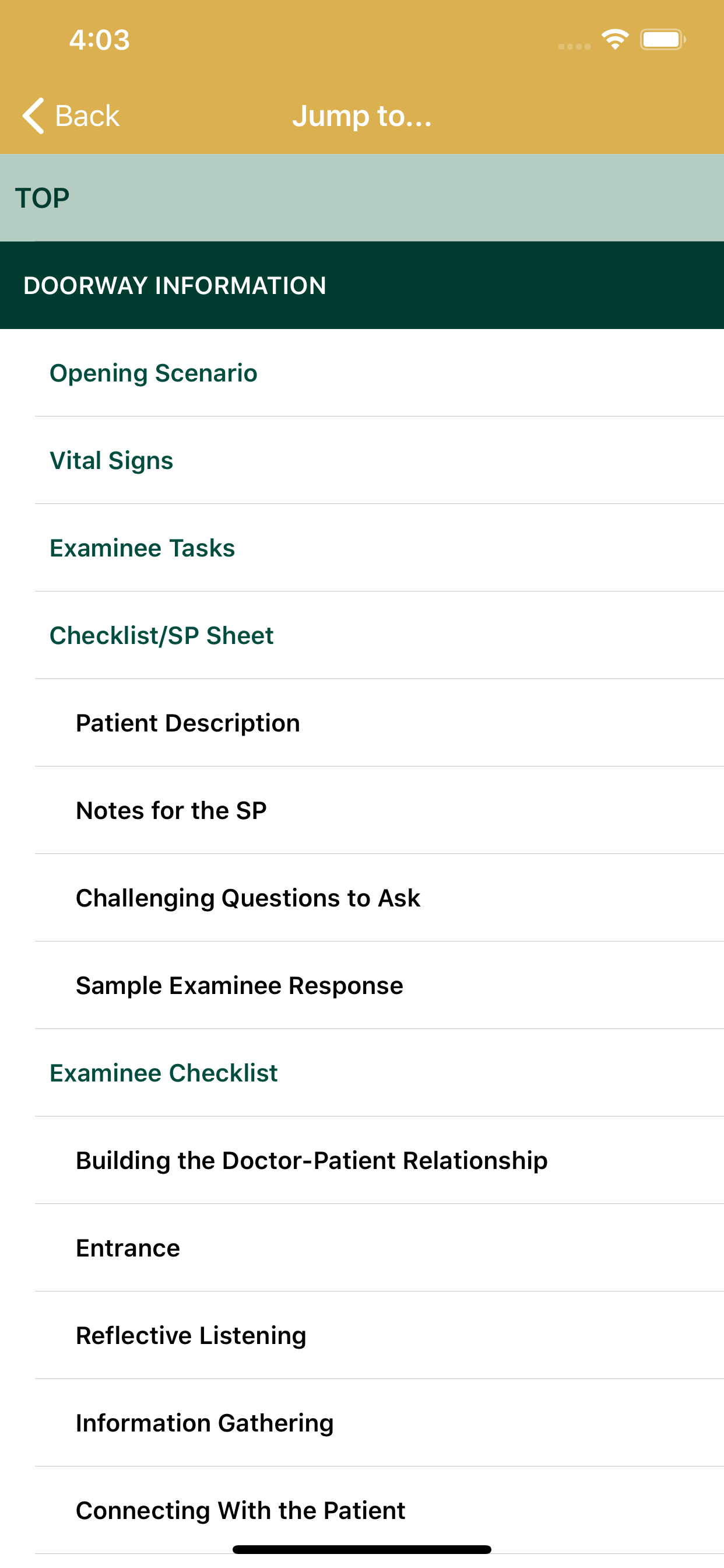Jump to Examinee Tasks
This screenshot has width=724, height=1568.
click(142, 548)
